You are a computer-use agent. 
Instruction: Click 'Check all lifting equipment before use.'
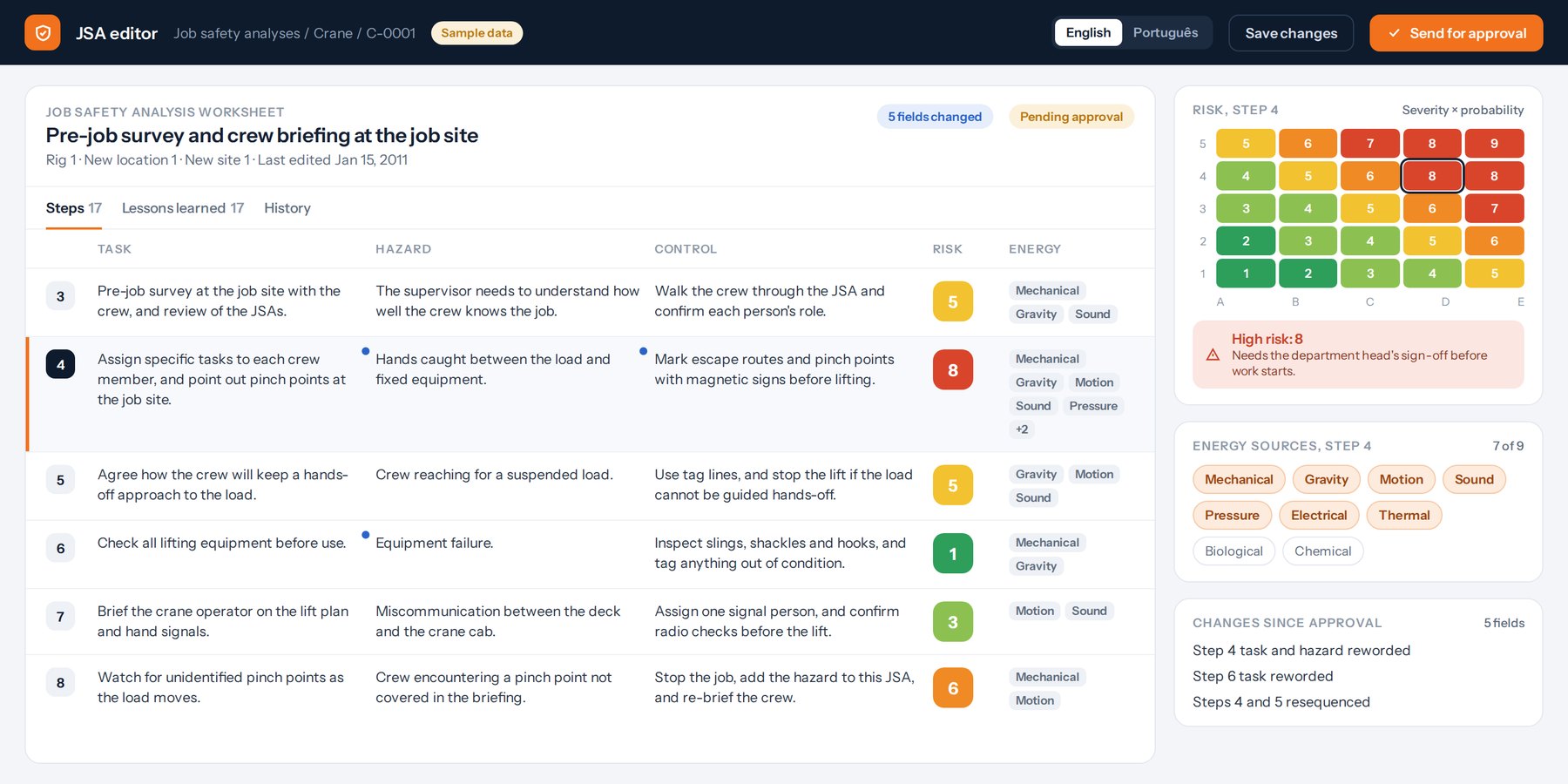(221, 543)
